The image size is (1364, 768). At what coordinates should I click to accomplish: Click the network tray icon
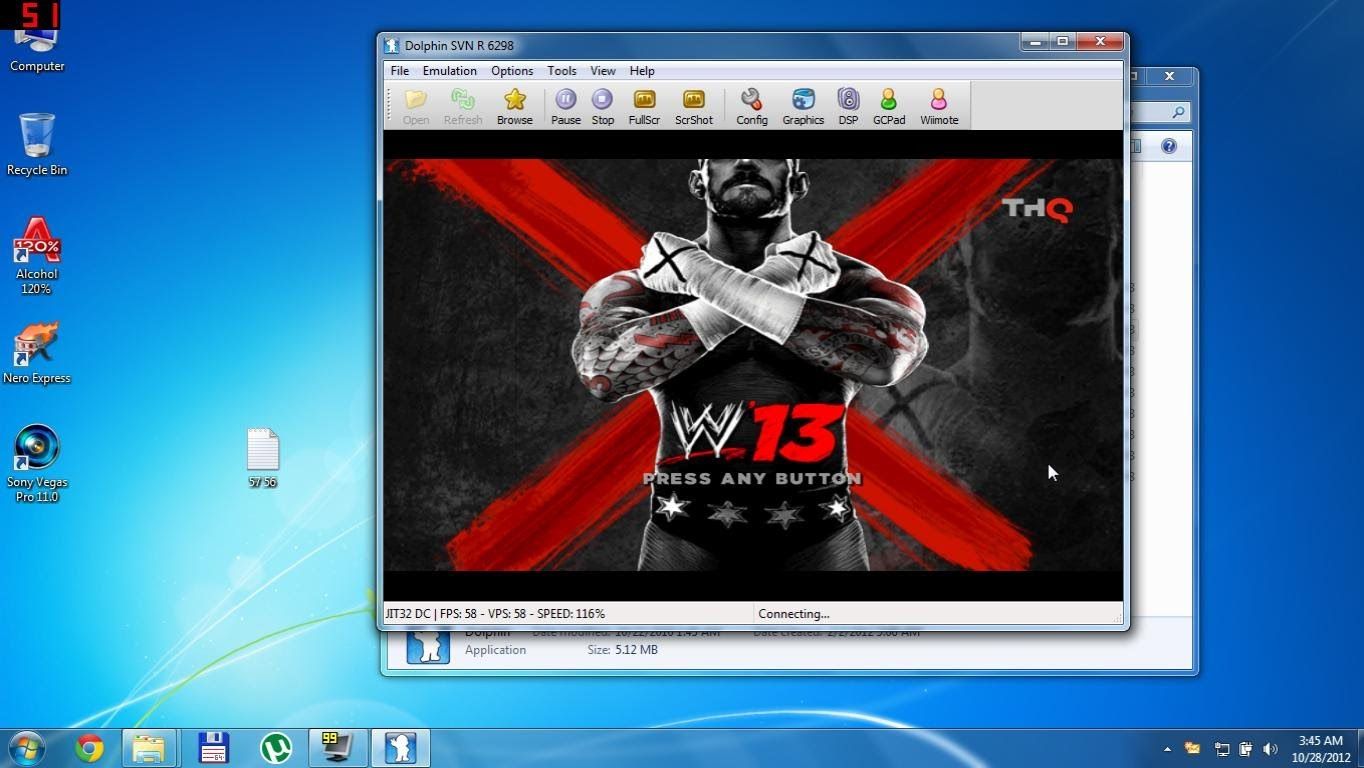[x=1222, y=749]
